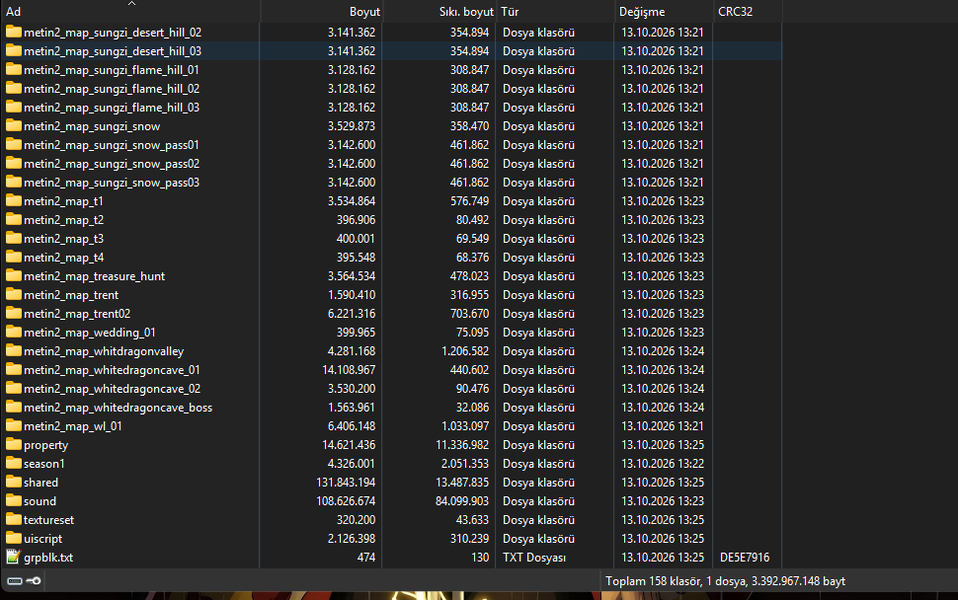Click the drive icon in status bar

coord(15,581)
